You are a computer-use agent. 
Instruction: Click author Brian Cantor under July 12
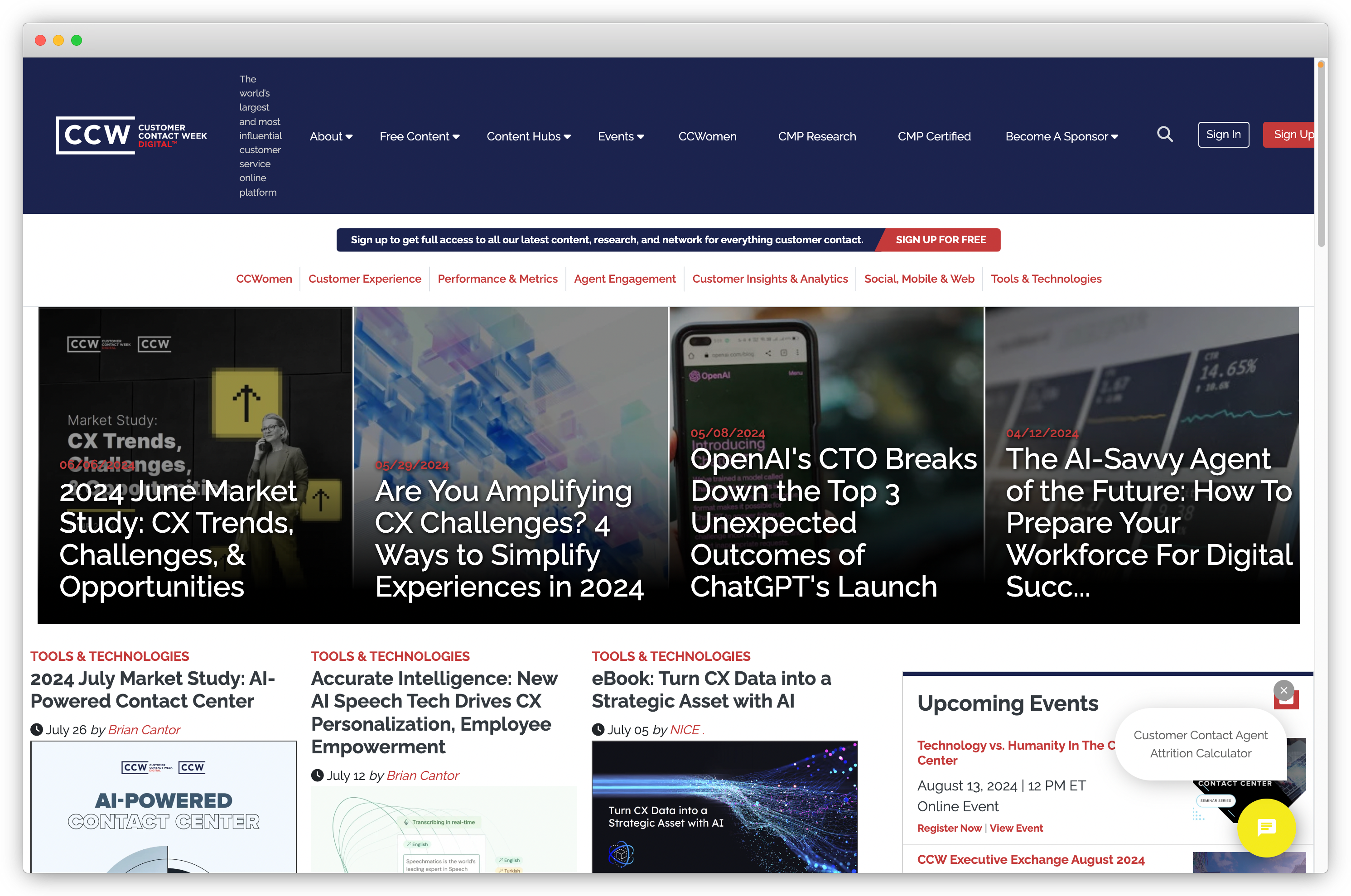pos(422,776)
